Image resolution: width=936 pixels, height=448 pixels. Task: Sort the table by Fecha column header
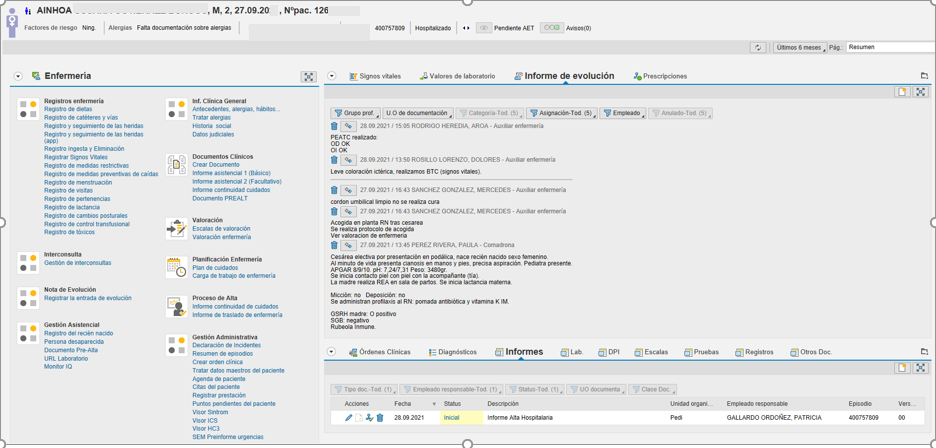(x=403, y=404)
